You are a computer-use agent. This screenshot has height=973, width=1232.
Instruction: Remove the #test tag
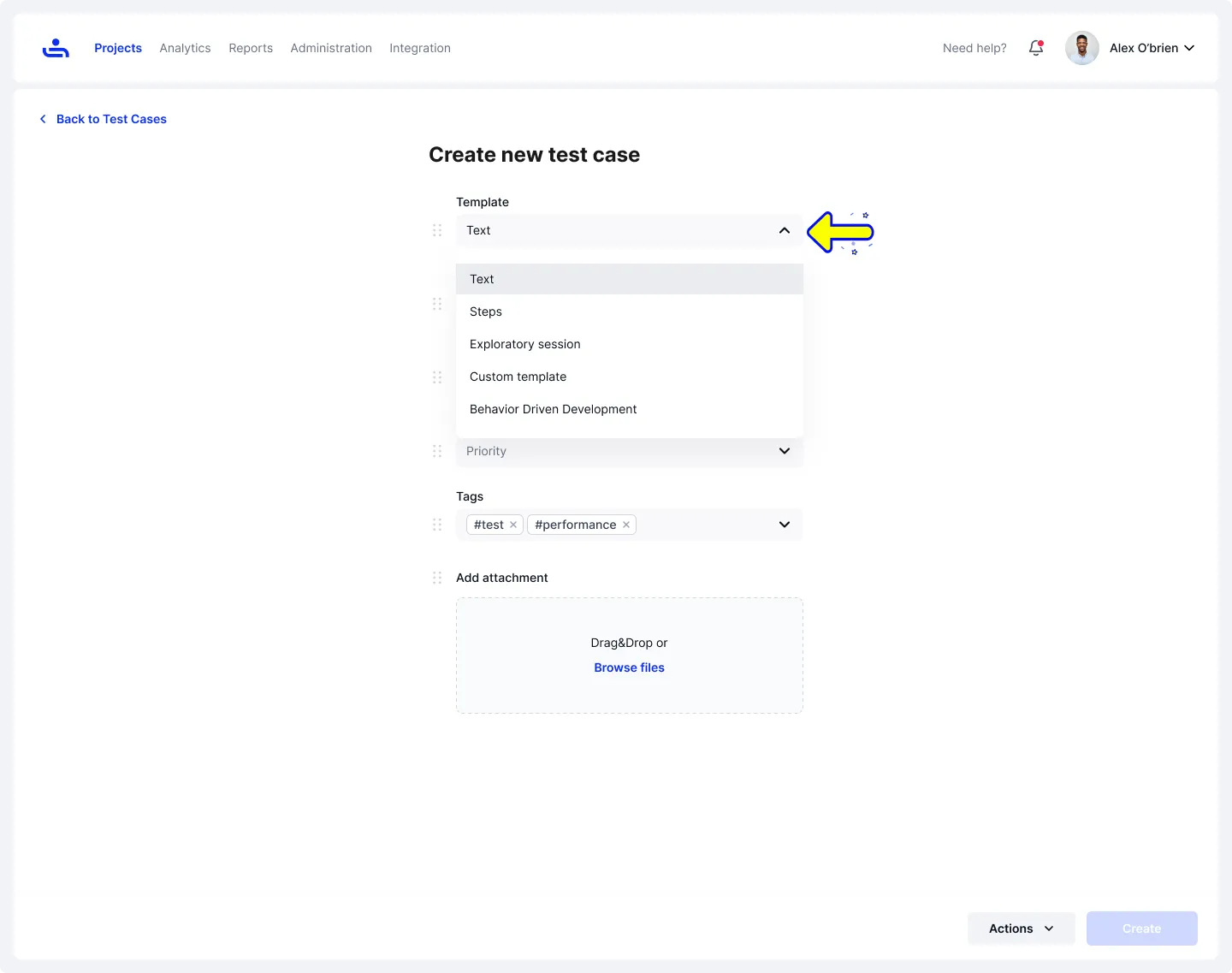(513, 525)
